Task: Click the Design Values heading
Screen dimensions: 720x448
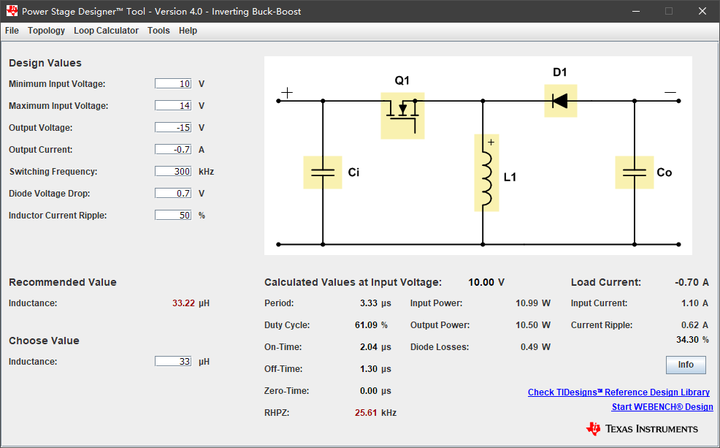Action: (45, 63)
